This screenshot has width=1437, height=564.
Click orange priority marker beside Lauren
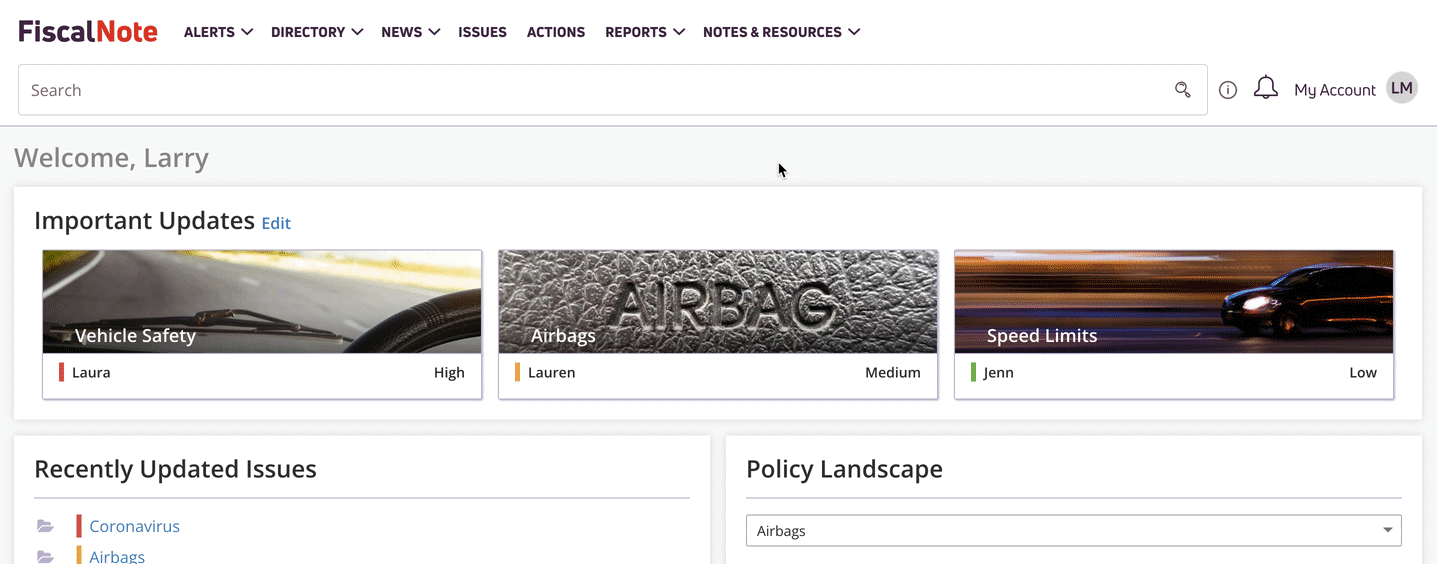click(517, 372)
